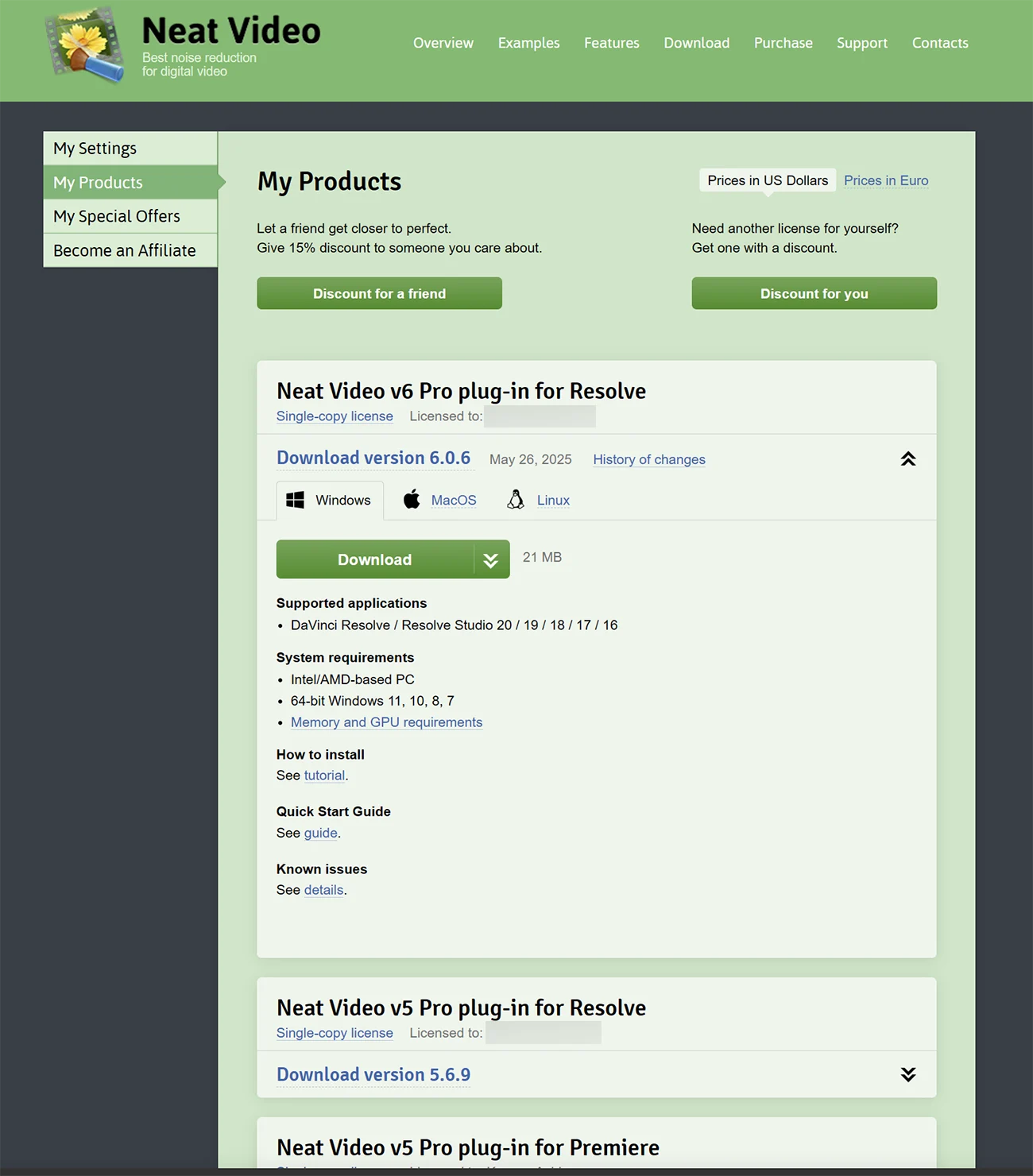The width and height of the screenshot is (1033, 1176).
Task: Select Prices in US Dollars
Action: pos(768,180)
